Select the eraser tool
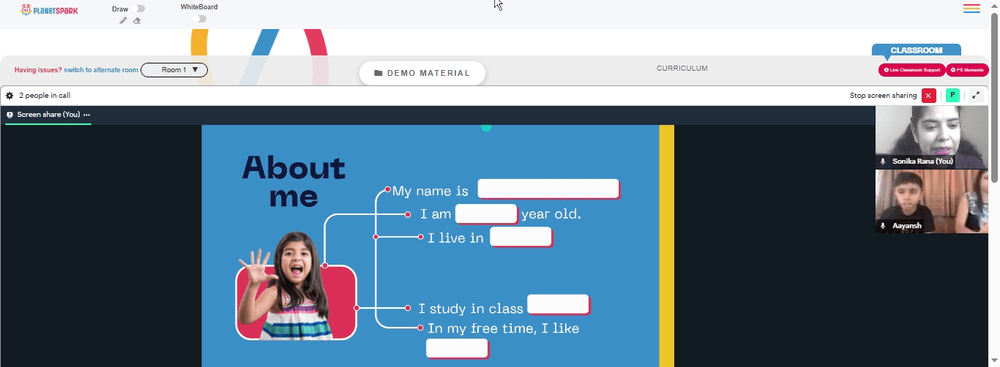The image size is (1000, 367). [136, 20]
